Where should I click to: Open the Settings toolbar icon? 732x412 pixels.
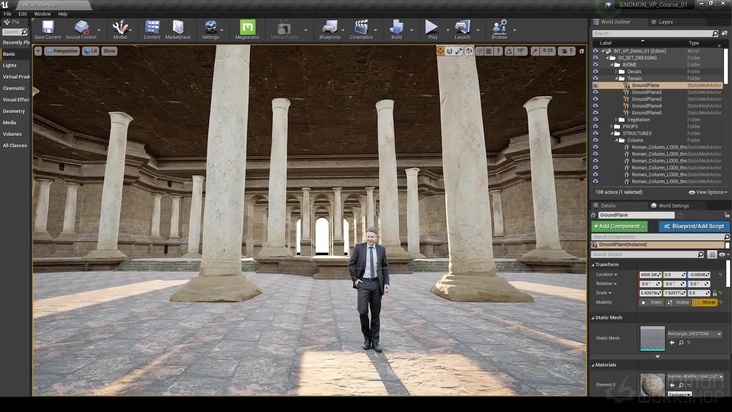(x=211, y=28)
